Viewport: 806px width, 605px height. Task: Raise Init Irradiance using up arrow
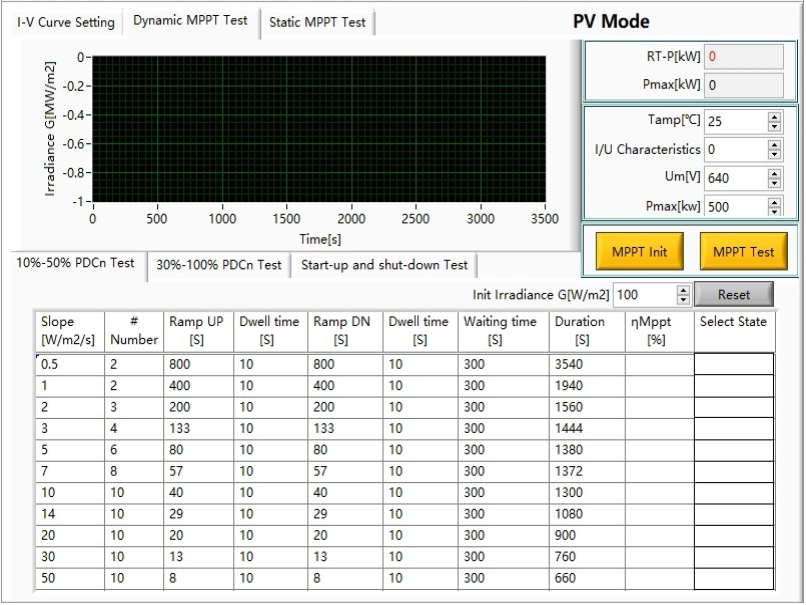(x=684, y=291)
